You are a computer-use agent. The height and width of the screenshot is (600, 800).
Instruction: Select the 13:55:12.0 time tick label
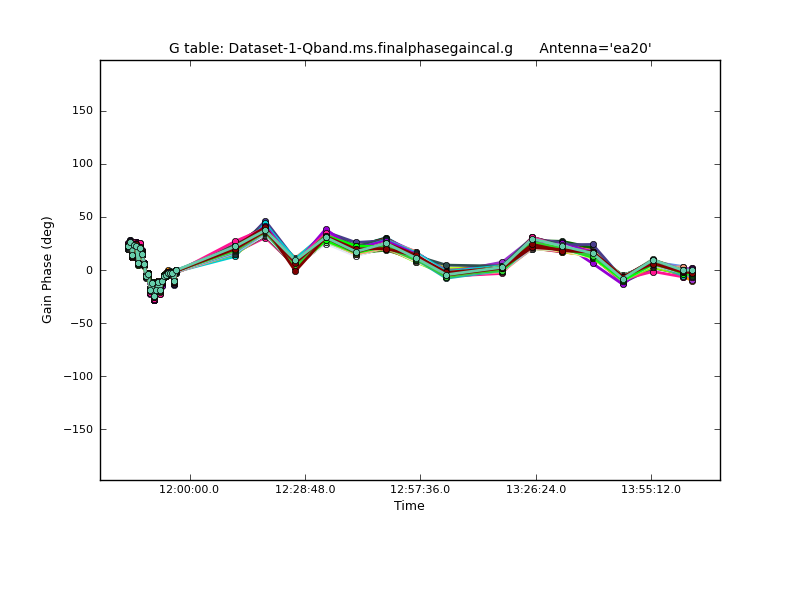pyautogui.click(x=651, y=489)
